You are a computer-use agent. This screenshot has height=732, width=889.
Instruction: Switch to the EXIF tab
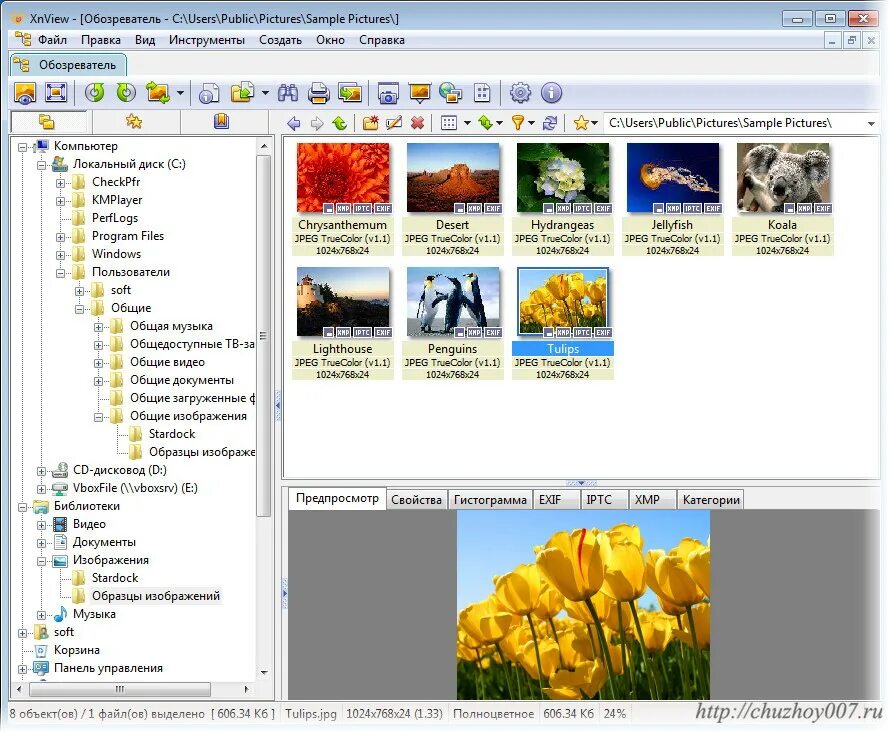coord(555,499)
